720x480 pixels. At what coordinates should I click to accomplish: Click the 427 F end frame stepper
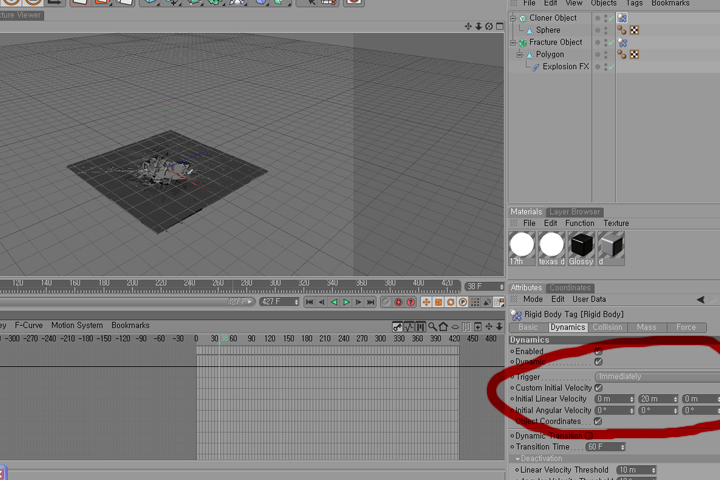point(297,302)
